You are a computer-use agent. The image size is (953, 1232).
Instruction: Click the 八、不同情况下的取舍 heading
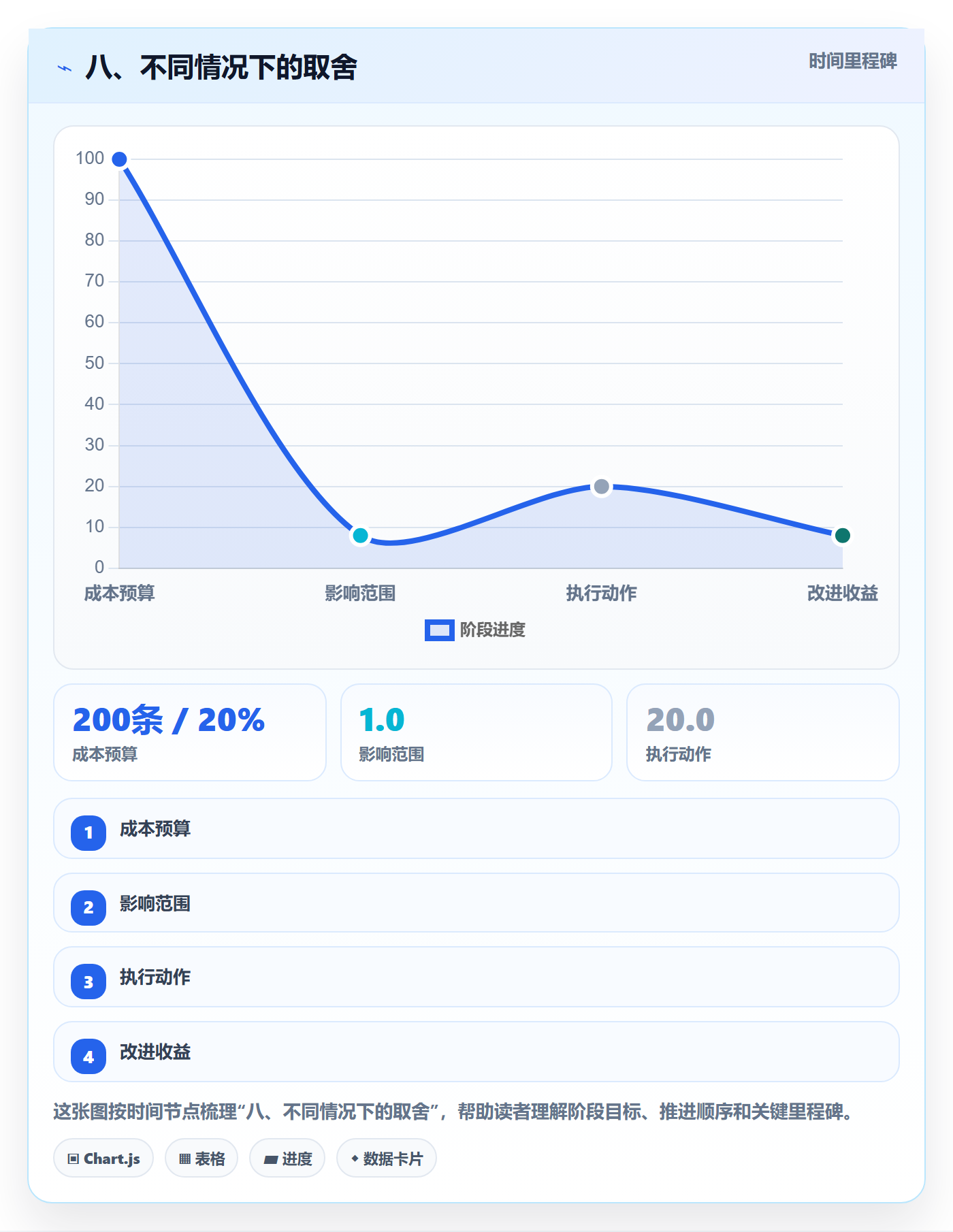pos(221,67)
